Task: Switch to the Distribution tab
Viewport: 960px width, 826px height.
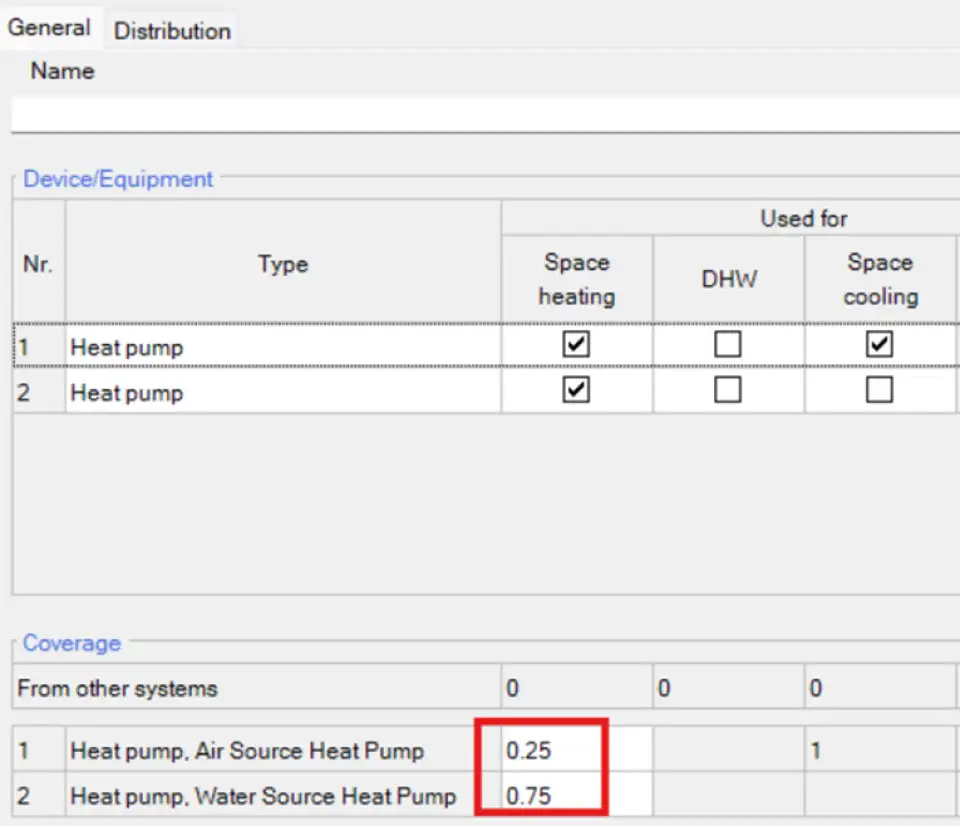Action: tap(170, 30)
